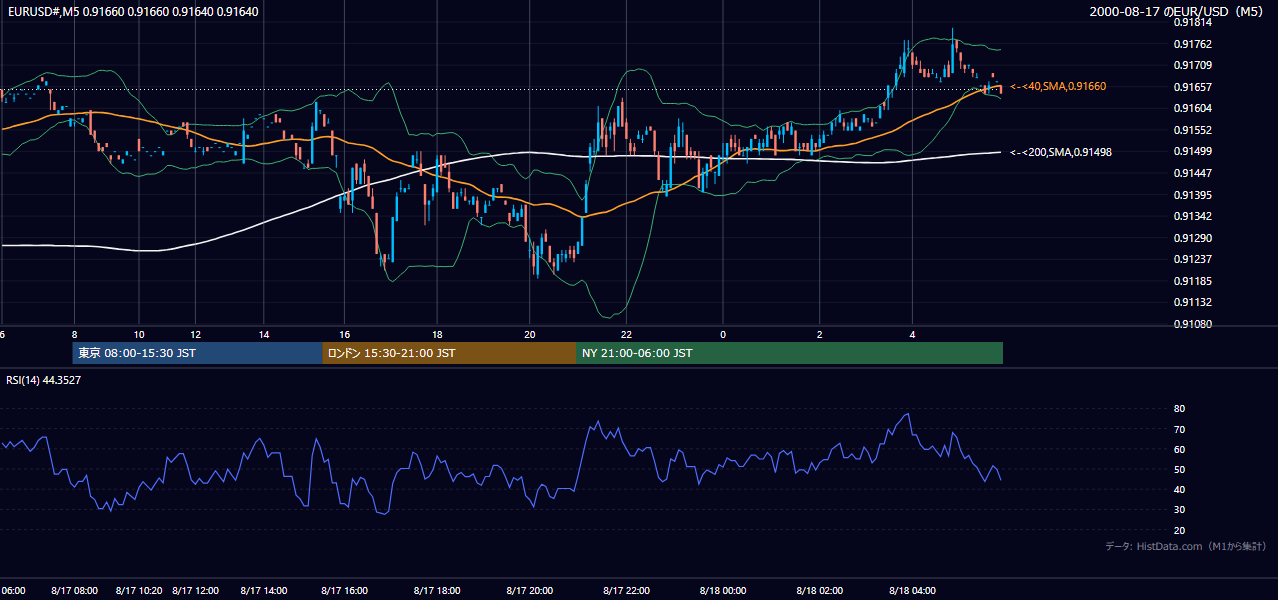Click the 8/17 12:00 time label
Viewport: 1278px width, 600px height.
click(x=196, y=591)
